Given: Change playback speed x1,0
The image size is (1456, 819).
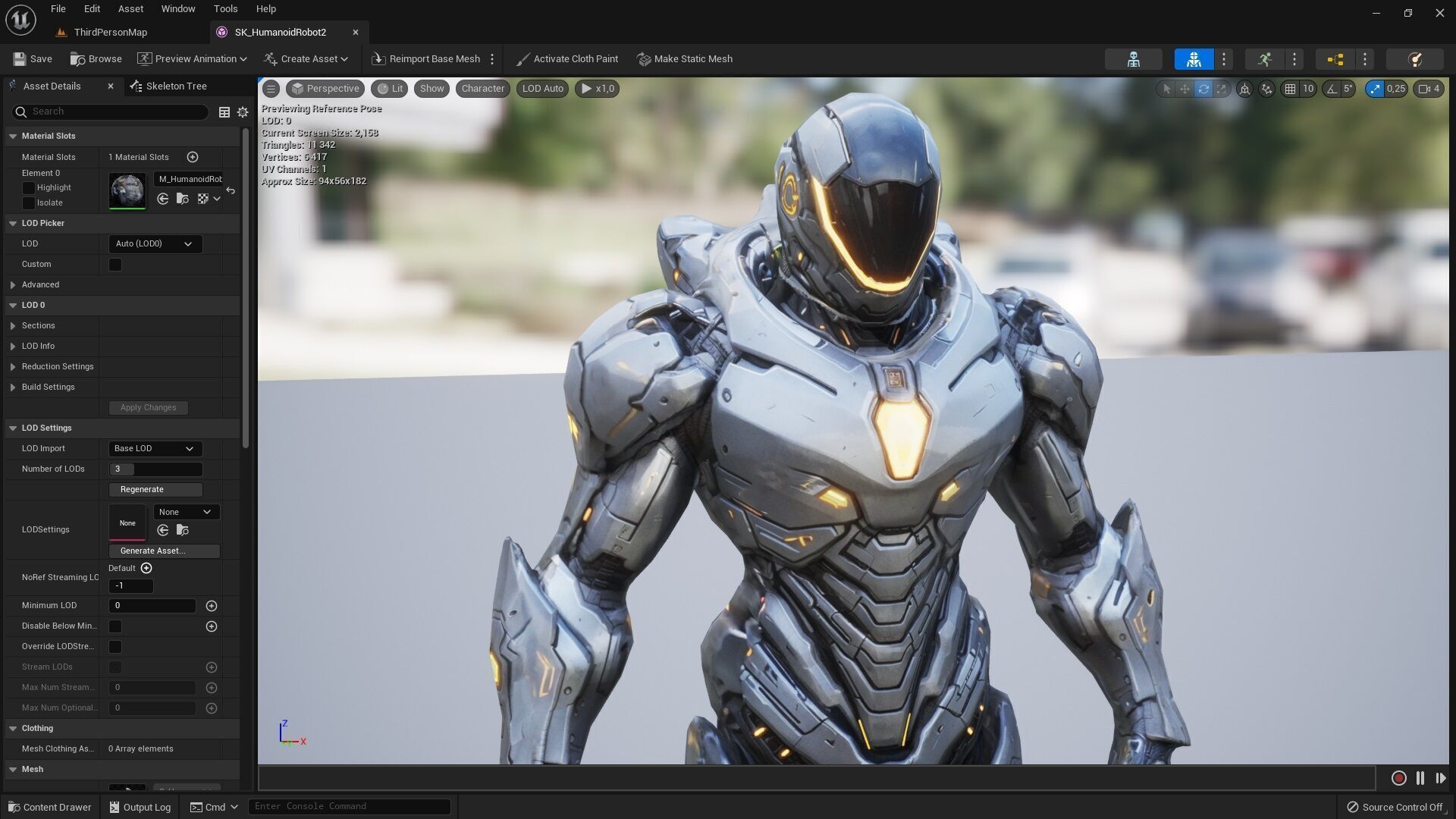Looking at the screenshot, I should [x=597, y=89].
